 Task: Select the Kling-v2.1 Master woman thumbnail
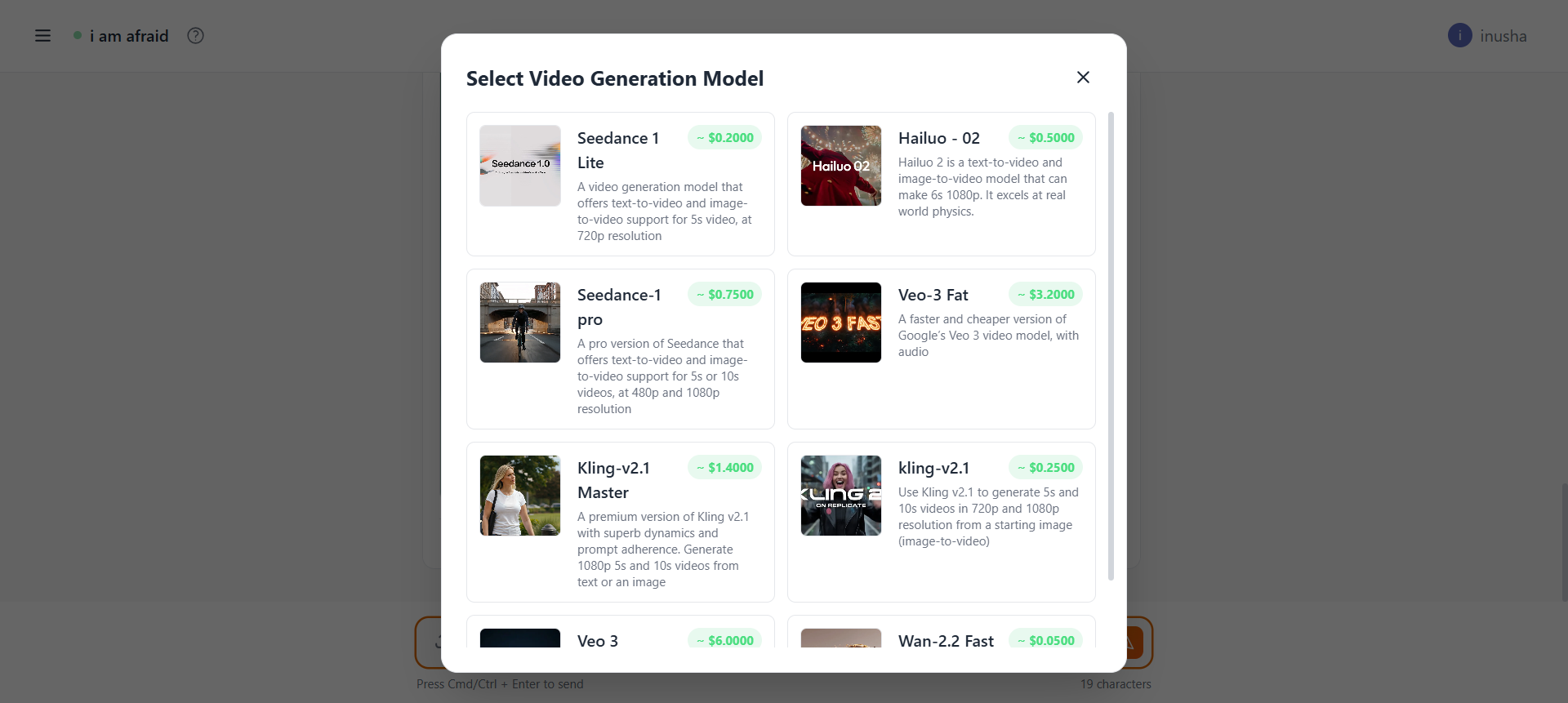[x=520, y=496]
